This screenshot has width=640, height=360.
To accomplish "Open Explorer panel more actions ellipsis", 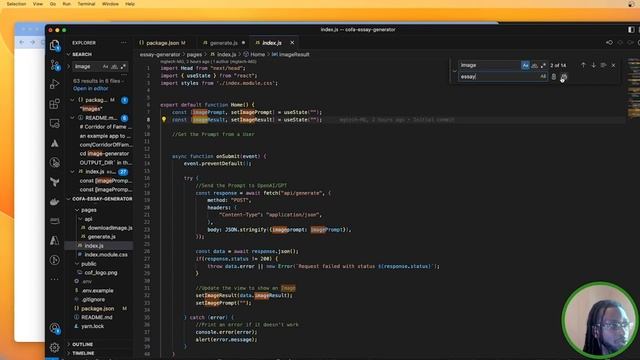I will (x=124, y=42).
